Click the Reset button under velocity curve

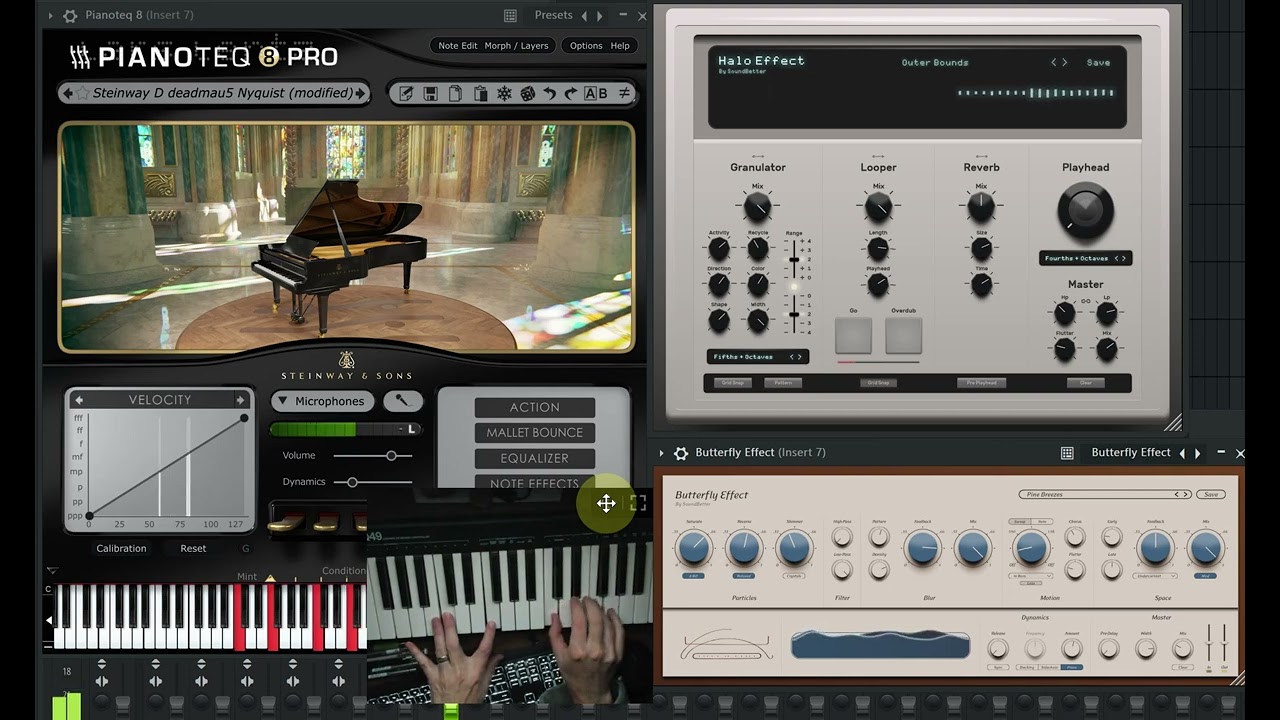coord(193,548)
